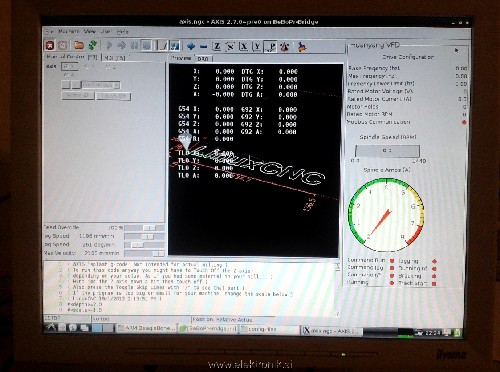Switch to the X side view icon

[244, 47]
